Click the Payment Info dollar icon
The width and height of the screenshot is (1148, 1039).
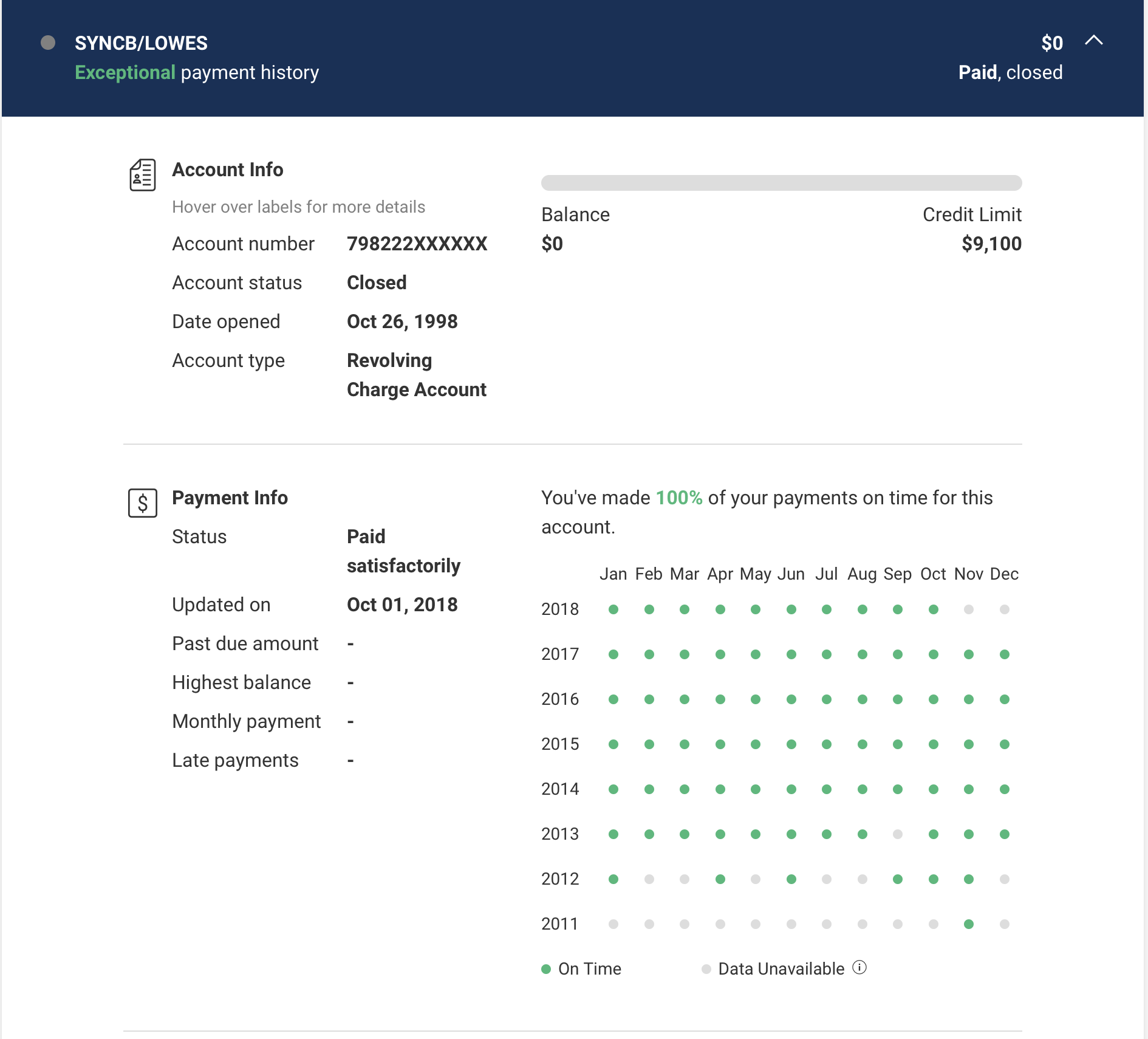pyautogui.click(x=143, y=503)
